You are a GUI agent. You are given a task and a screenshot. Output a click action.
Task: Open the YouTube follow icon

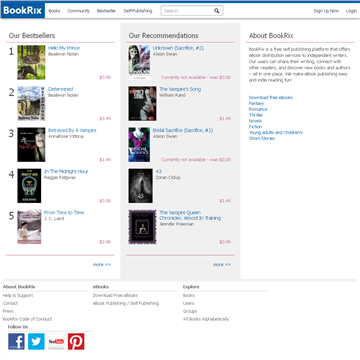point(56,341)
